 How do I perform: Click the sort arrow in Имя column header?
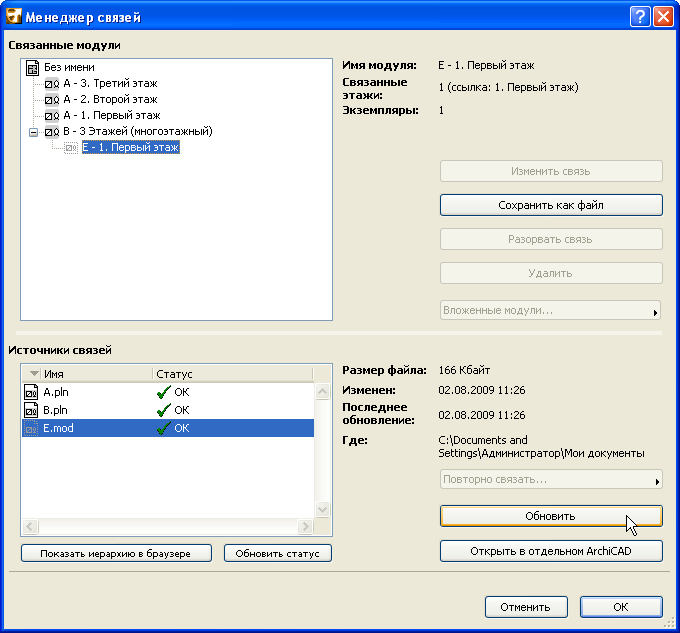34,374
